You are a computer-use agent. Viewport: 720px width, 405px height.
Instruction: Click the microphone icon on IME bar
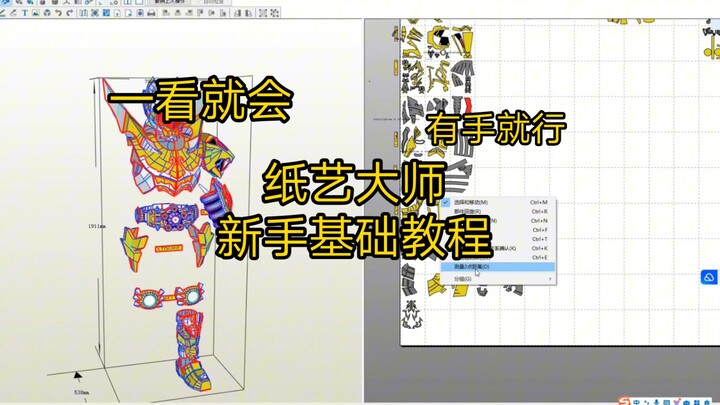(x=657, y=402)
